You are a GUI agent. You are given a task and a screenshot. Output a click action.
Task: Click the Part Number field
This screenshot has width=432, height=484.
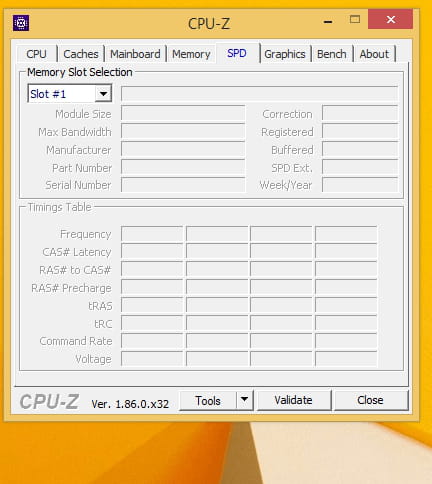pyautogui.click(x=183, y=167)
